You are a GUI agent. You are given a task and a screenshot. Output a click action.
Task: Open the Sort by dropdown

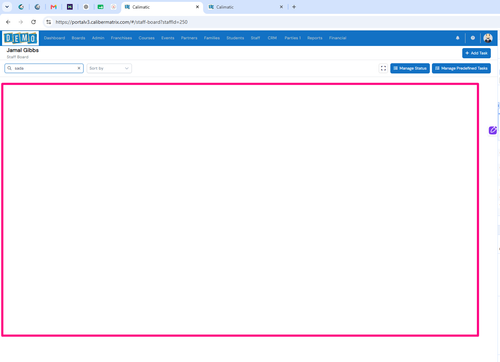pos(109,68)
